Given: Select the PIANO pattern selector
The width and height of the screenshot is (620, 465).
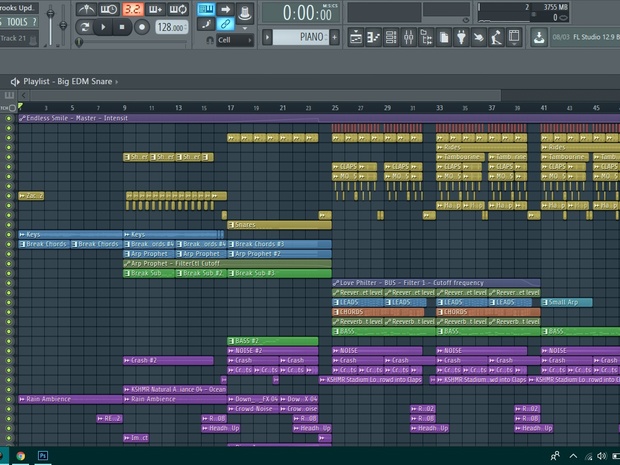Looking at the screenshot, I should coord(301,38).
